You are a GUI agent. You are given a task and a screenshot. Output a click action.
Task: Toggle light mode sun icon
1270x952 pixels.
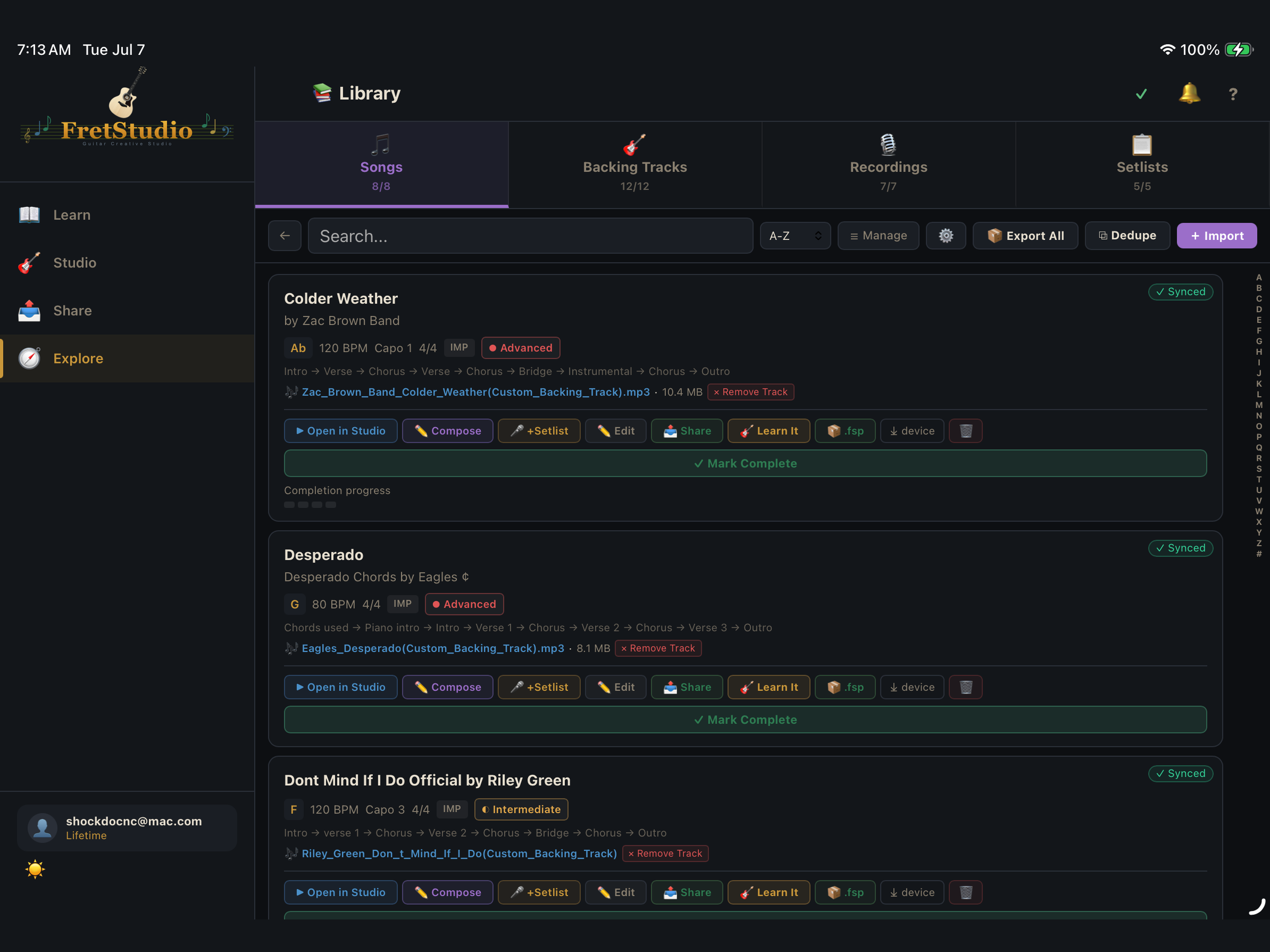35,869
